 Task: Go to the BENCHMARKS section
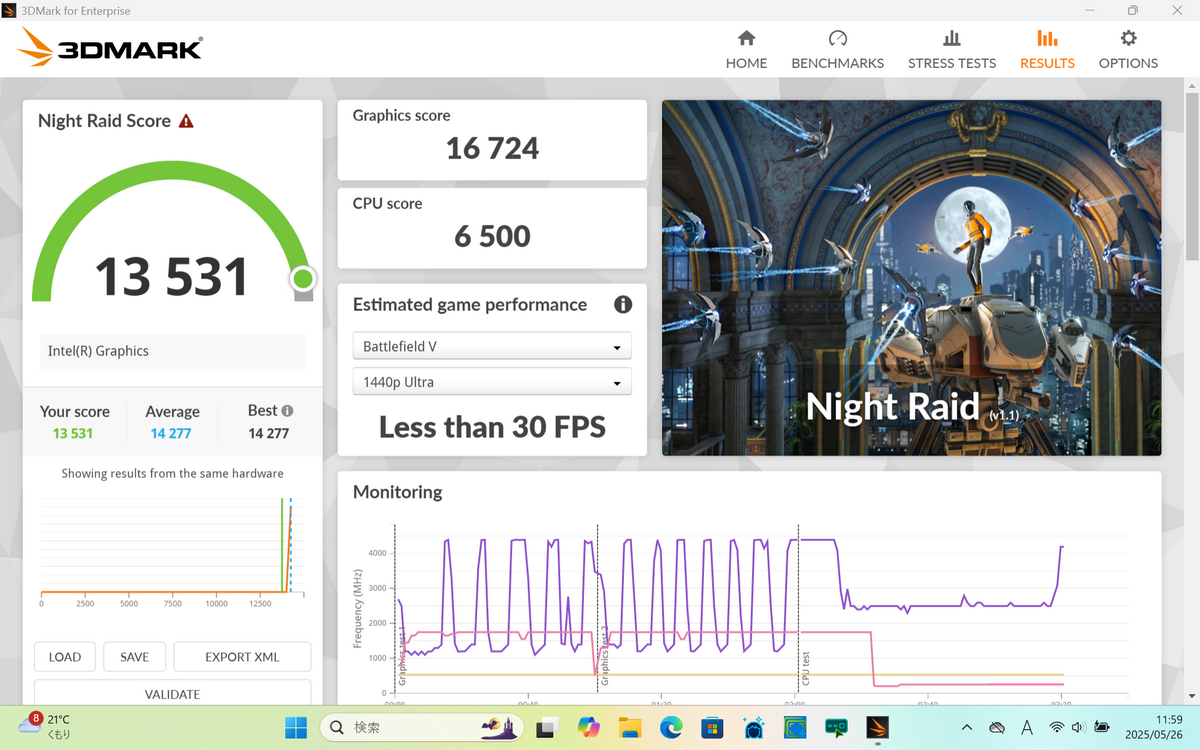837,50
